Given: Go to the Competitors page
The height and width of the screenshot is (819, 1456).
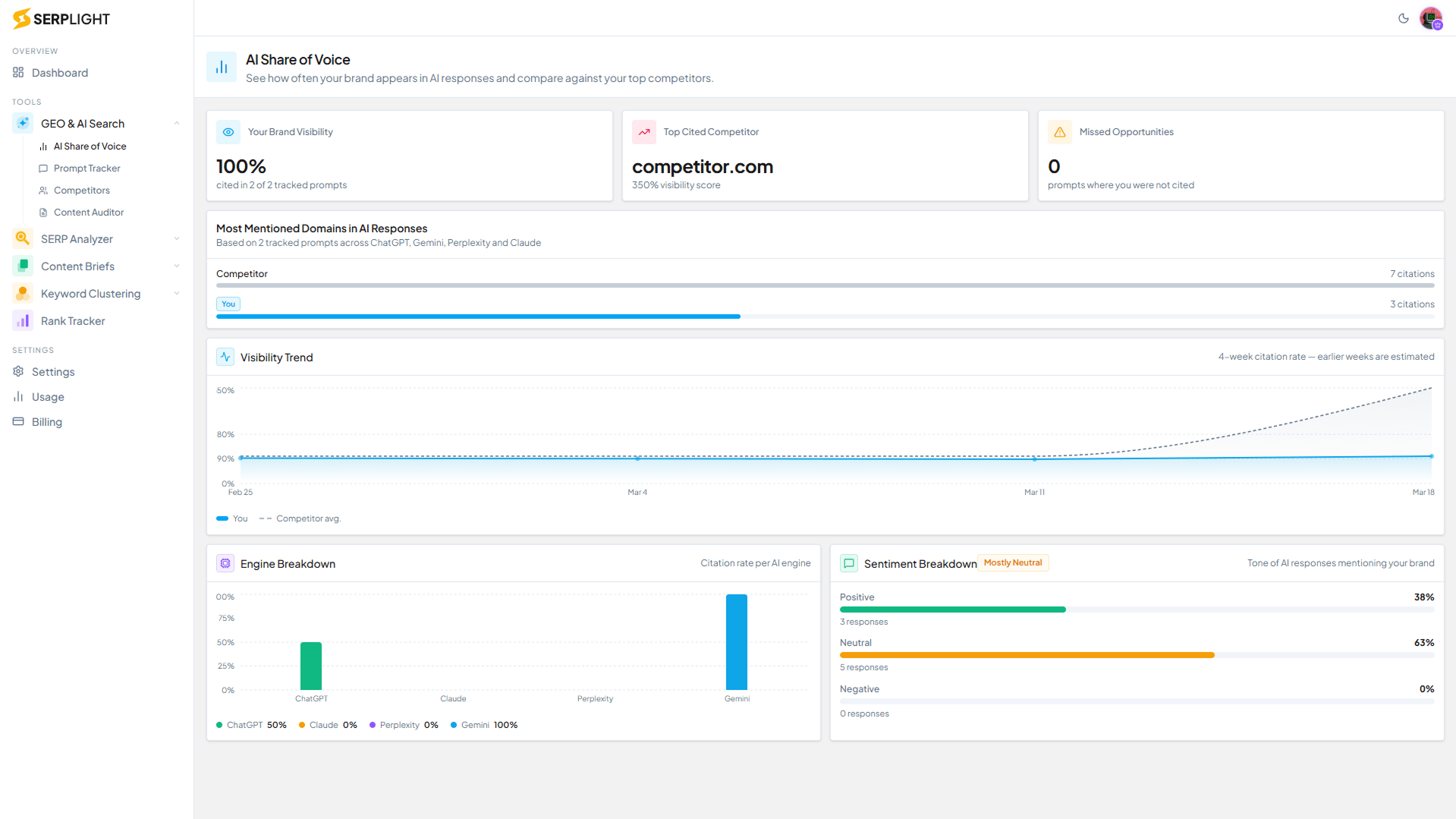Looking at the screenshot, I should 81,191.
